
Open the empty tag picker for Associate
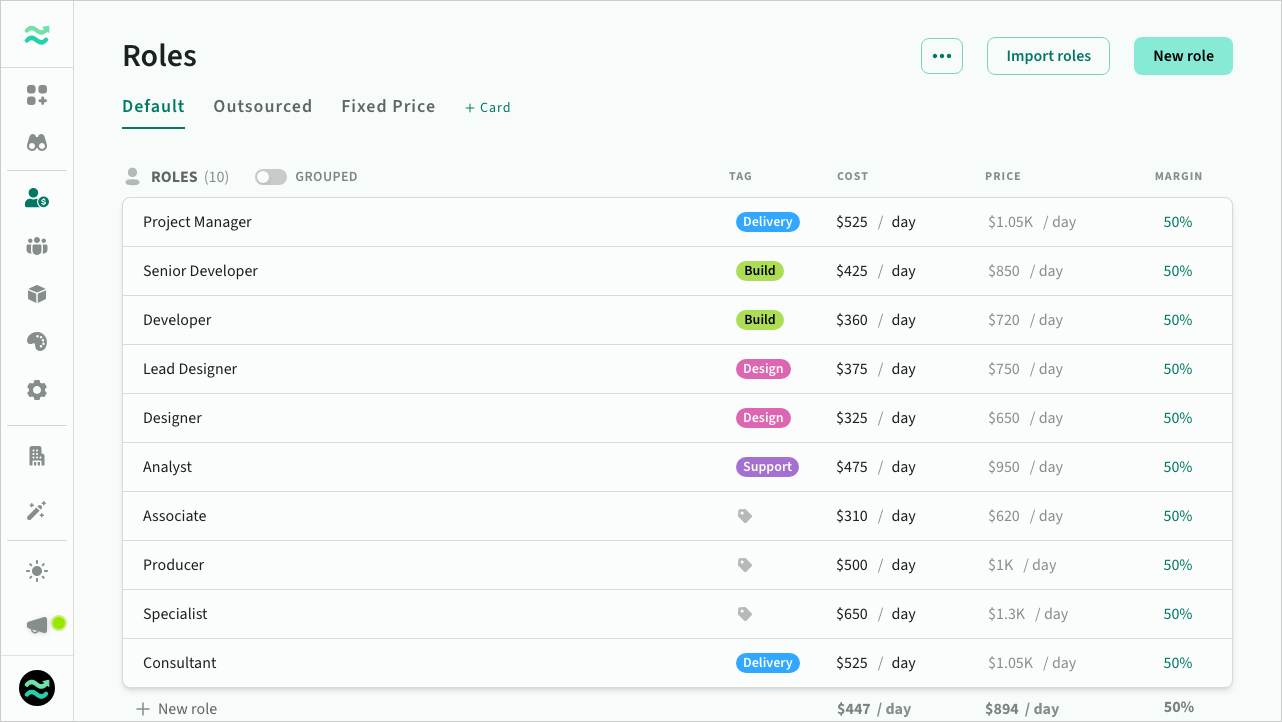click(x=745, y=516)
